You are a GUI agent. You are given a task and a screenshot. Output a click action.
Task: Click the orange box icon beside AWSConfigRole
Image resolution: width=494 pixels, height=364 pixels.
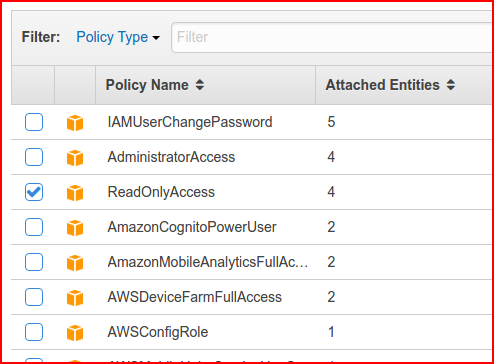pyautogui.click(x=75, y=333)
